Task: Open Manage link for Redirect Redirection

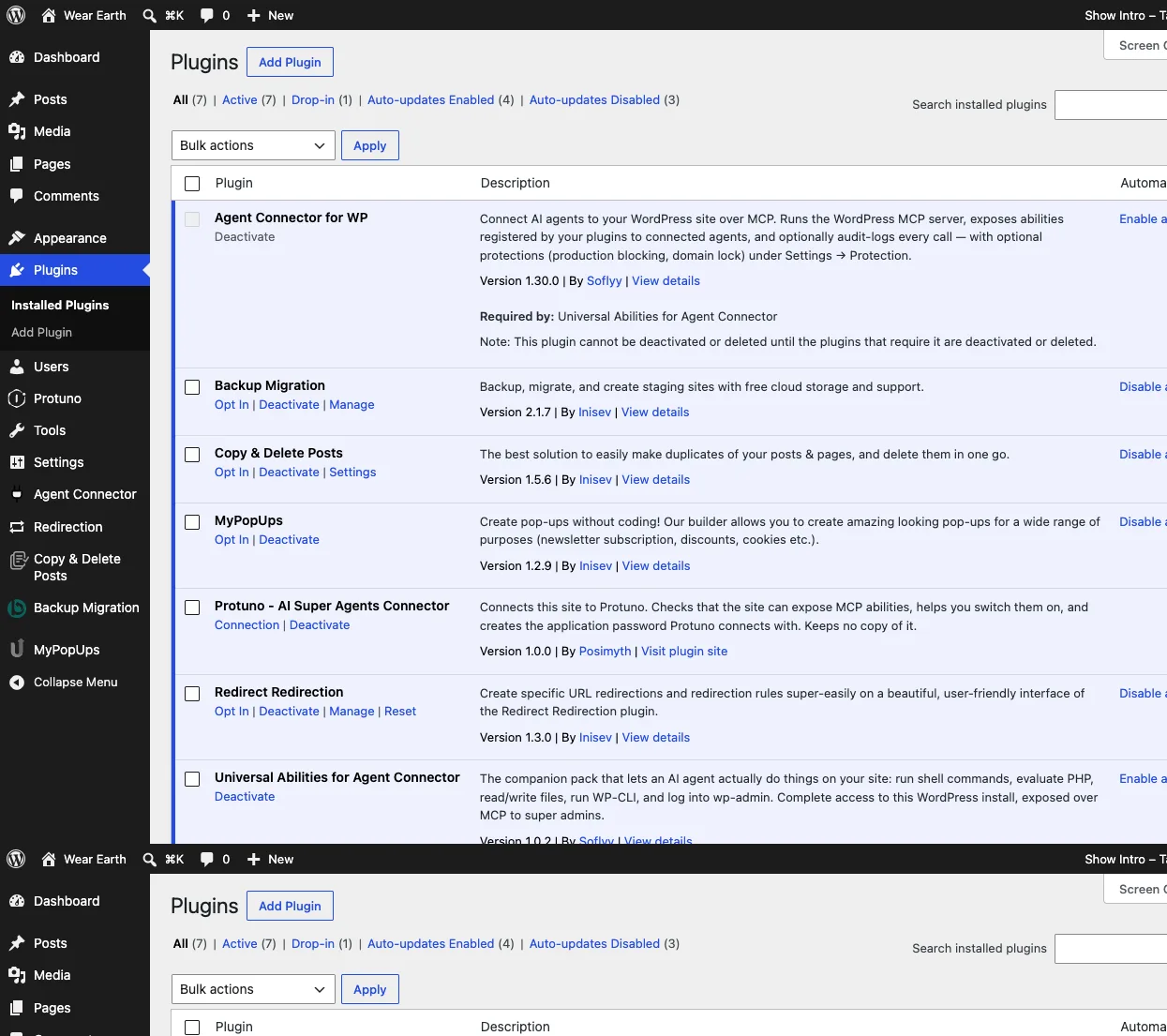Action: click(x=352, y=711)
